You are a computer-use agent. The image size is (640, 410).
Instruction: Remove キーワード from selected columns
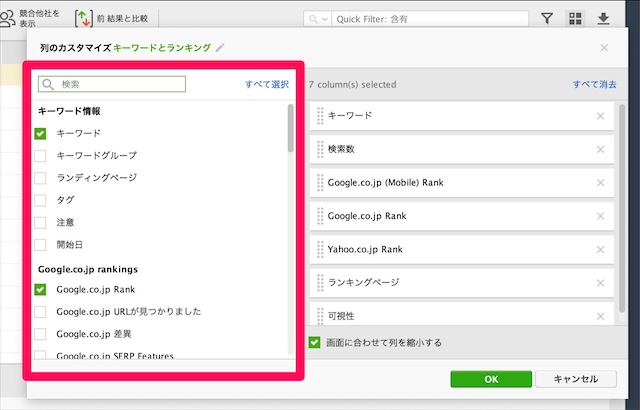(x=600, y=116)
